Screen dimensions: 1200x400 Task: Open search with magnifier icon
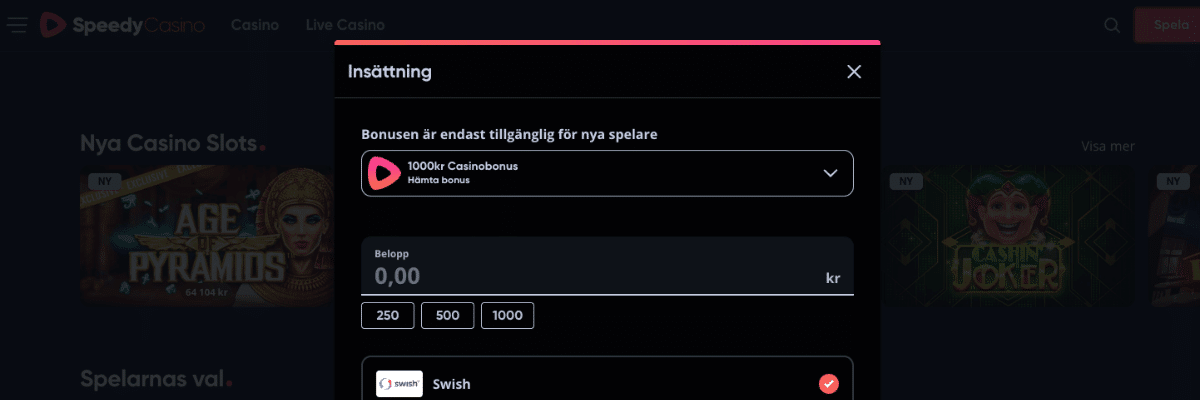coord(1112,25)
